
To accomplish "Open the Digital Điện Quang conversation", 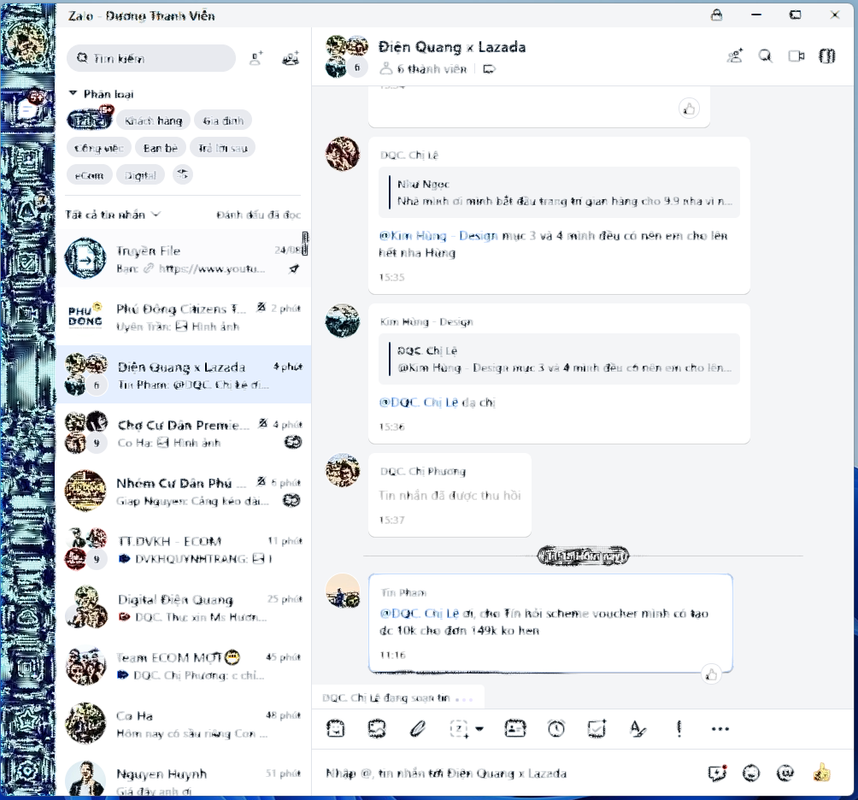I will (183, 607).
